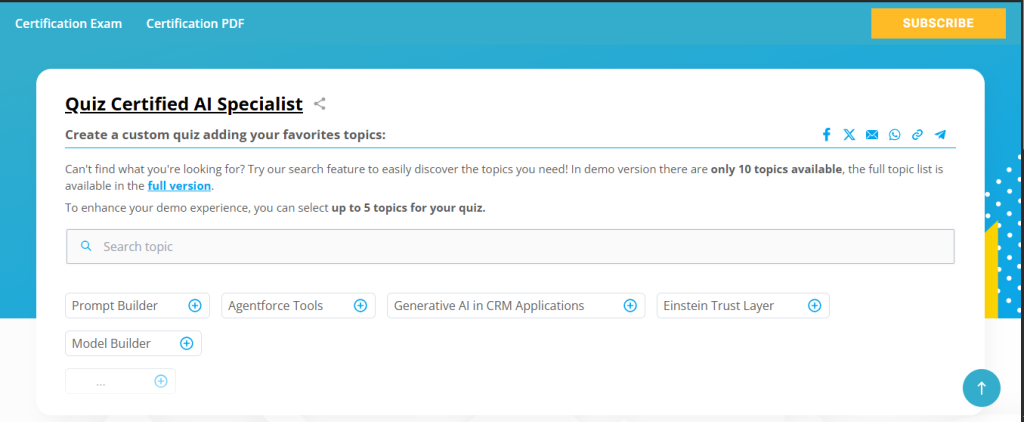Click share icon beside quiz title
Image resolution: width=1024 pixels, height=422 pixels.
click(x=320, y=103)
